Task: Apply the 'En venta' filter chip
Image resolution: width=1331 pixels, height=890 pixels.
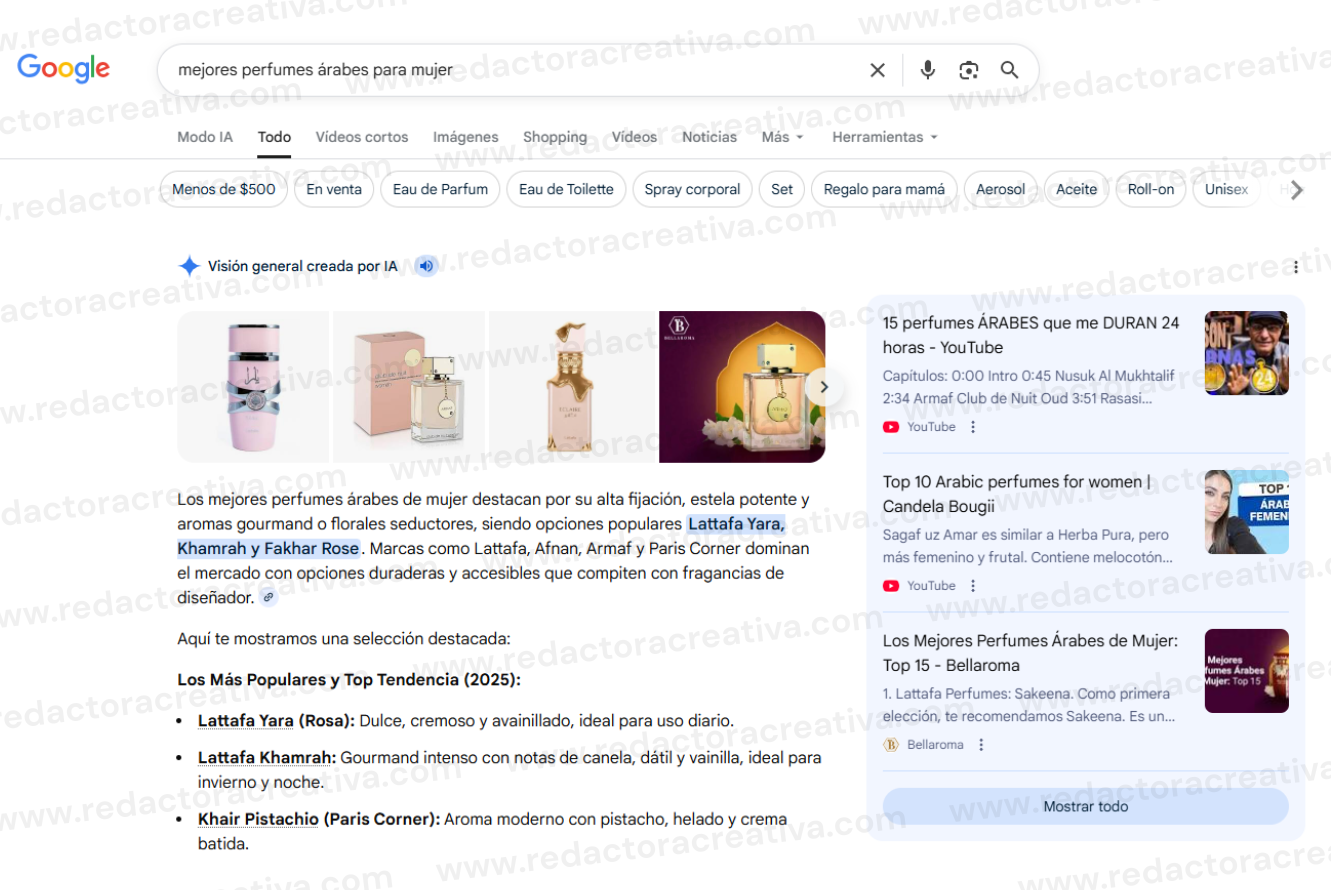Action: [x=334, y=189]
